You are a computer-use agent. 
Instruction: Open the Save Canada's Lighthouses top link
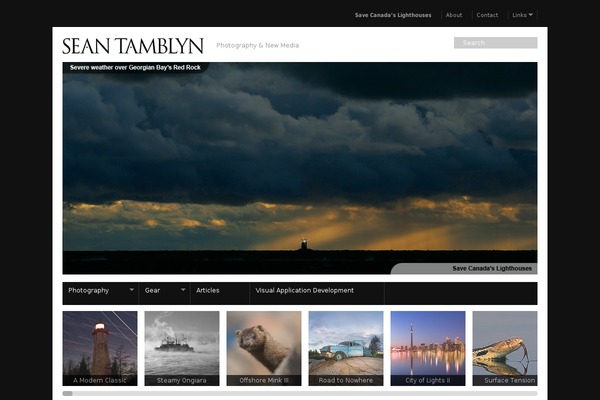click(x=393, y=15)
